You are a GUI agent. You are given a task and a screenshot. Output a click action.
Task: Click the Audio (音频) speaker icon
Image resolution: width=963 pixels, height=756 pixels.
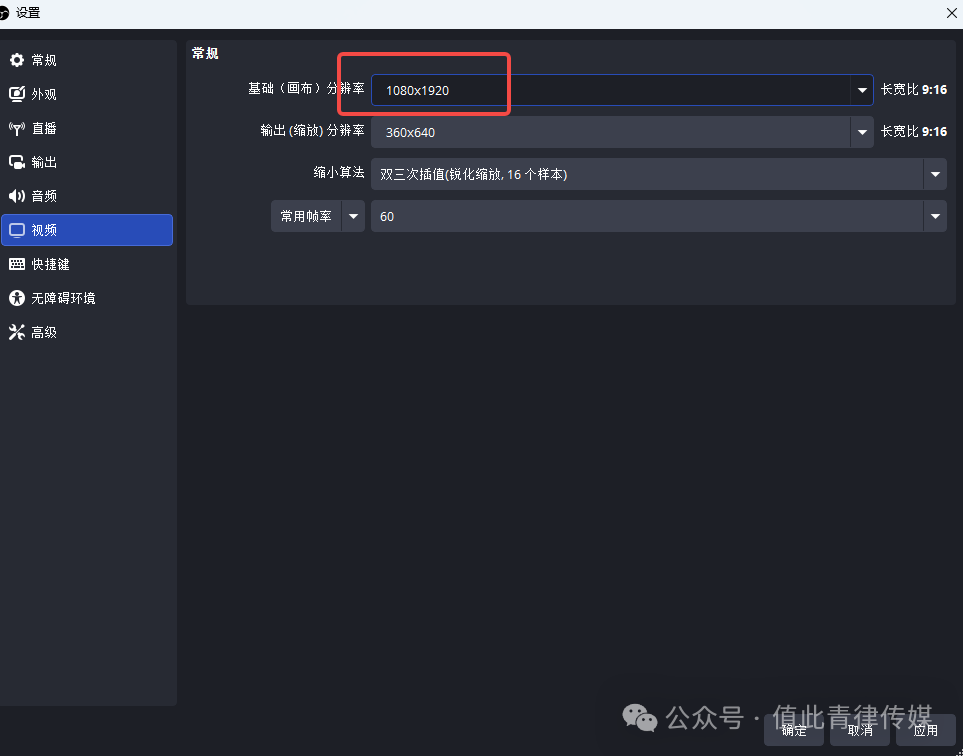click(x=17, y=196)
